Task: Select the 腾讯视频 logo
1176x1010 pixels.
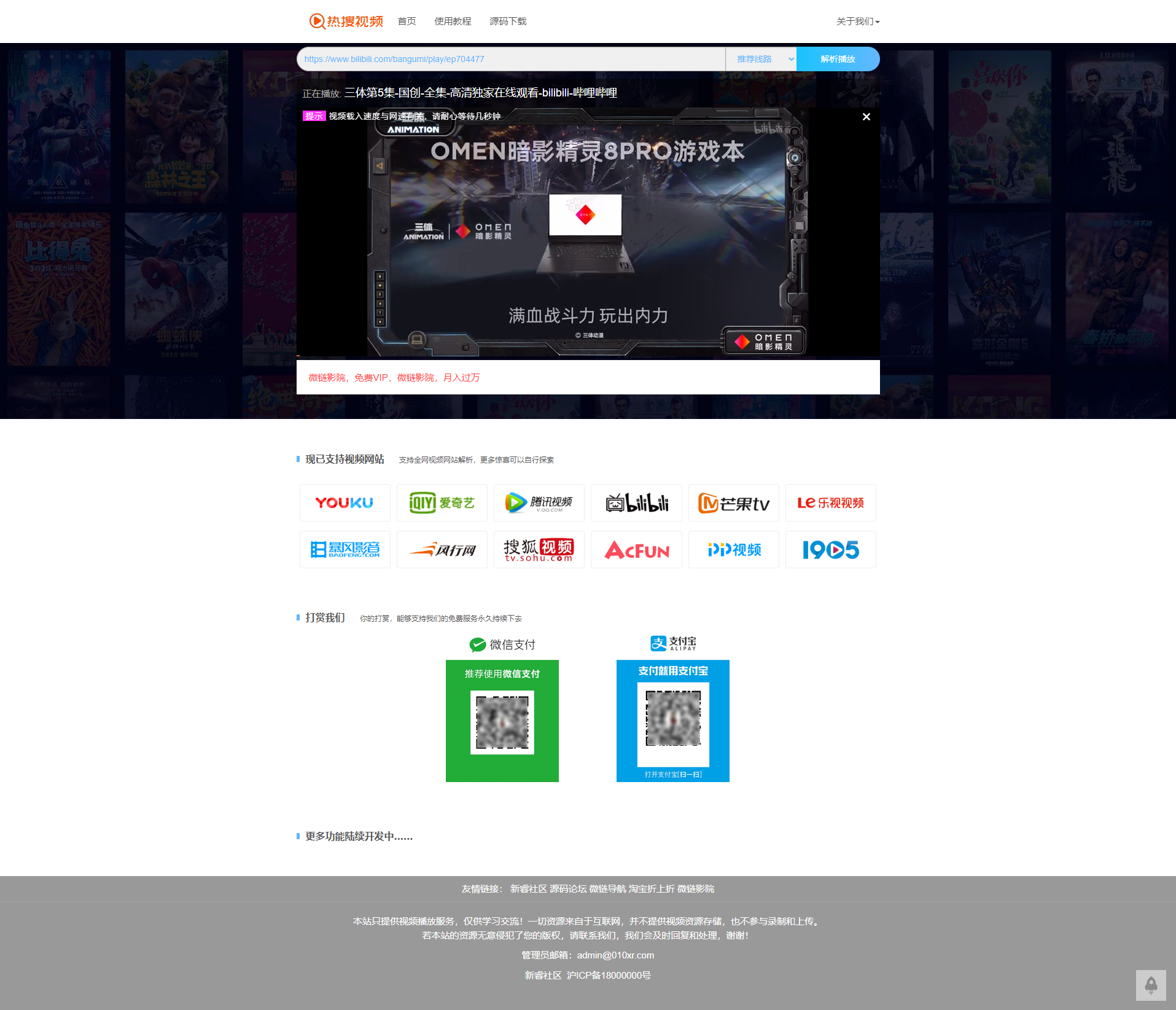Action: 539,503
